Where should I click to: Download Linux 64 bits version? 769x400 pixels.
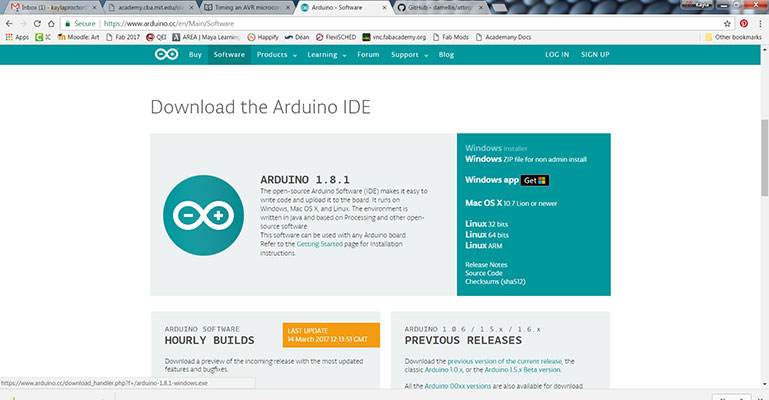[x=487, y=235]
